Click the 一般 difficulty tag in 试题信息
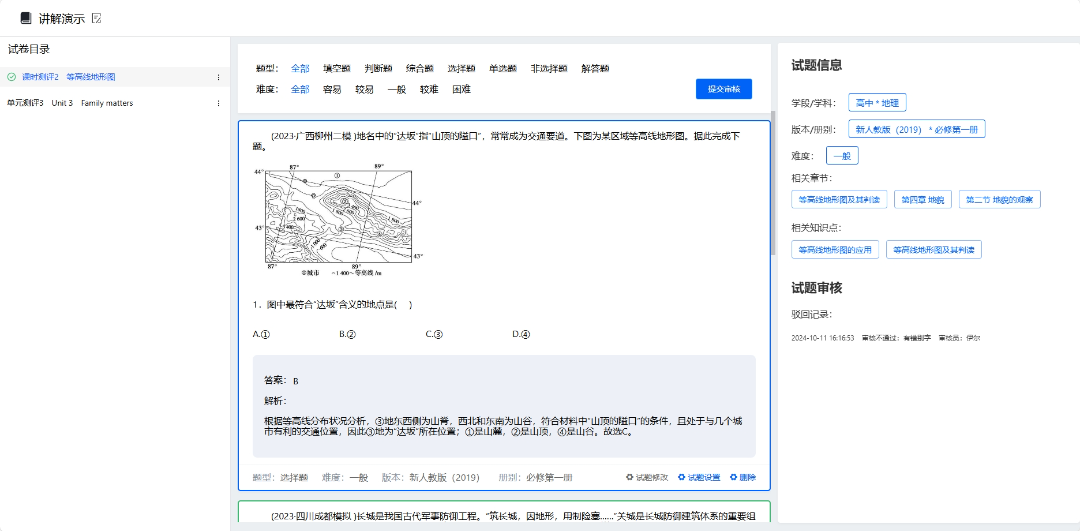1080x531 pixels. tap(842, 156)
